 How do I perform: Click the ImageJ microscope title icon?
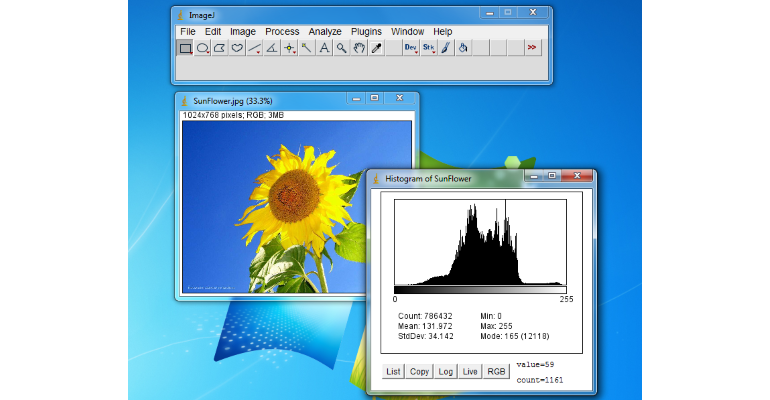181,16
